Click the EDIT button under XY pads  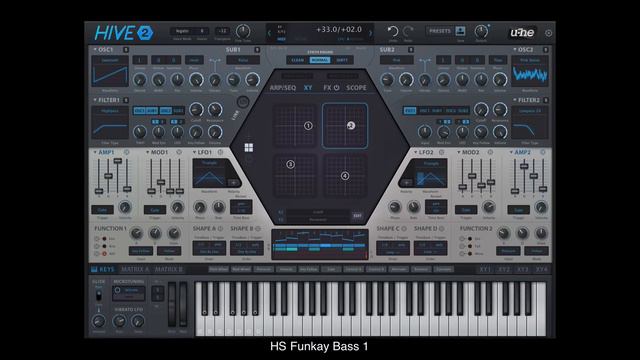click(357, 216)
